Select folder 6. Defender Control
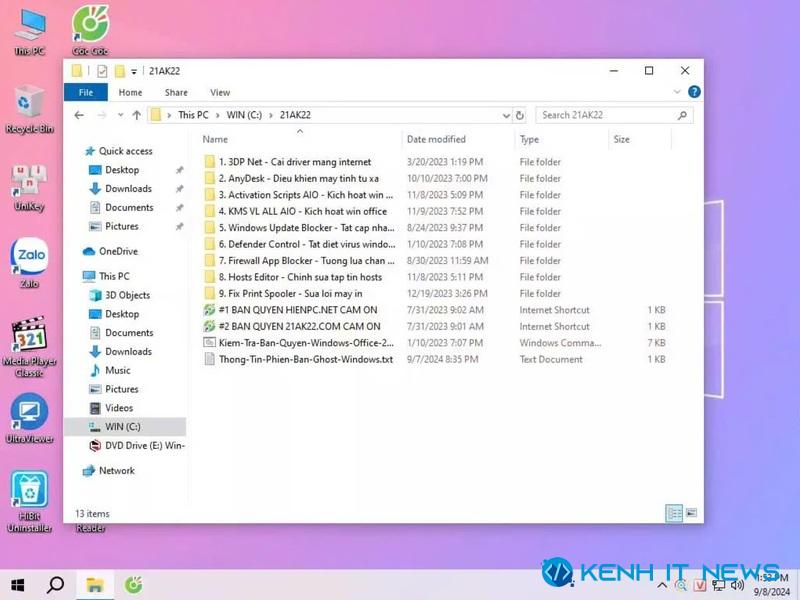 307,244
